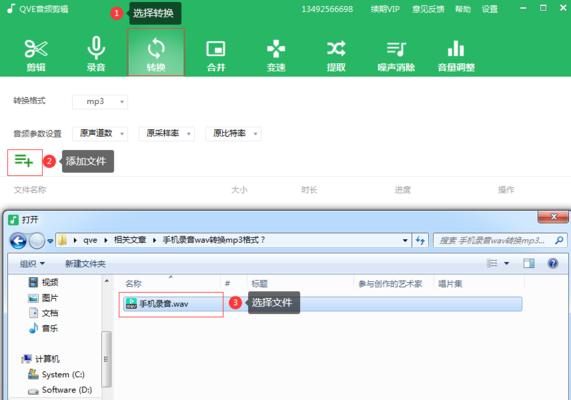Open recent locations arrow beside navigation buttons
This screenshot has width=571, height=400.
pos(50,241)
